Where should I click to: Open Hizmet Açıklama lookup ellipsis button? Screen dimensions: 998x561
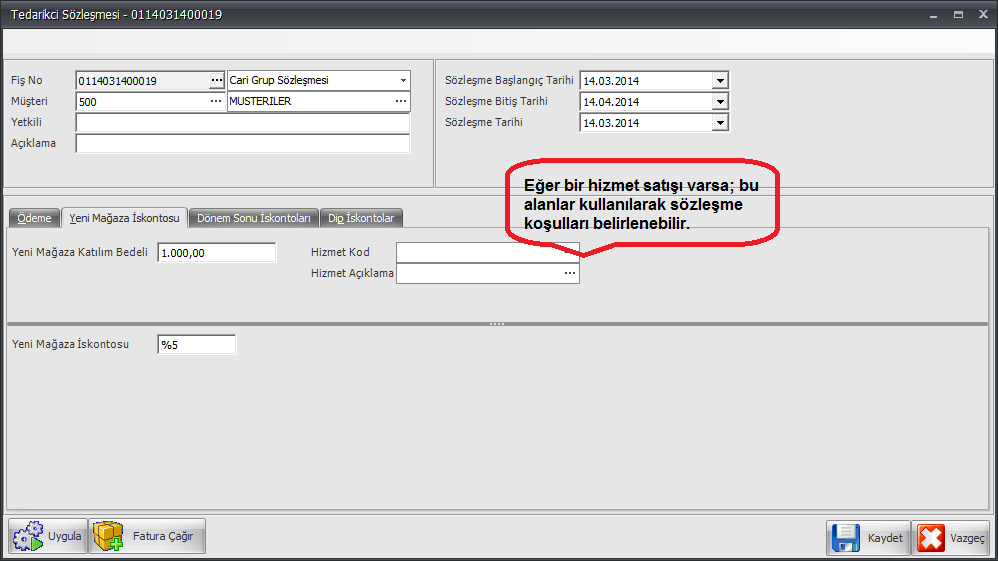[570, 273]
